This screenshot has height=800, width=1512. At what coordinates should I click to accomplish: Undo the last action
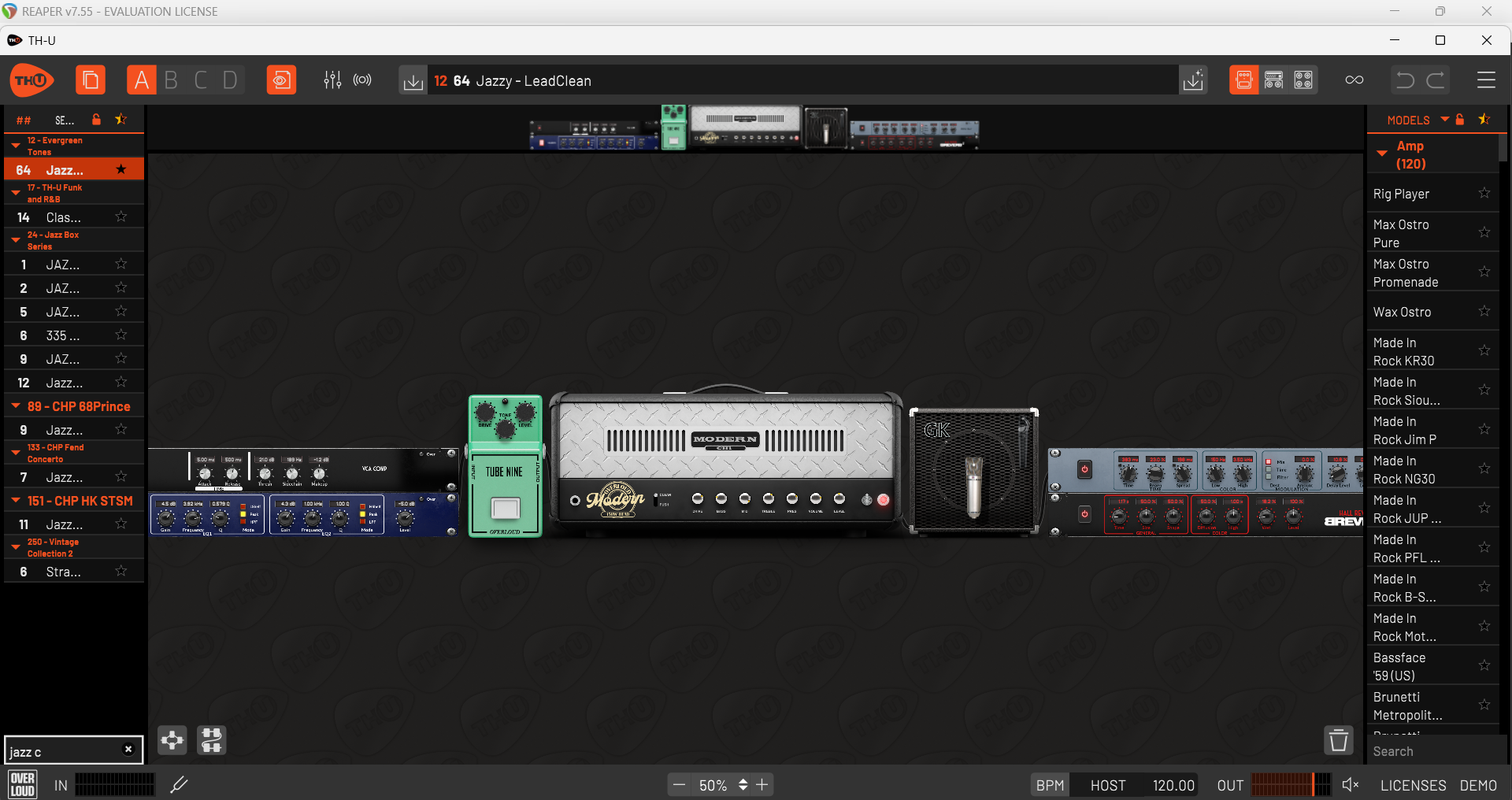click(x=1405, y=80)
